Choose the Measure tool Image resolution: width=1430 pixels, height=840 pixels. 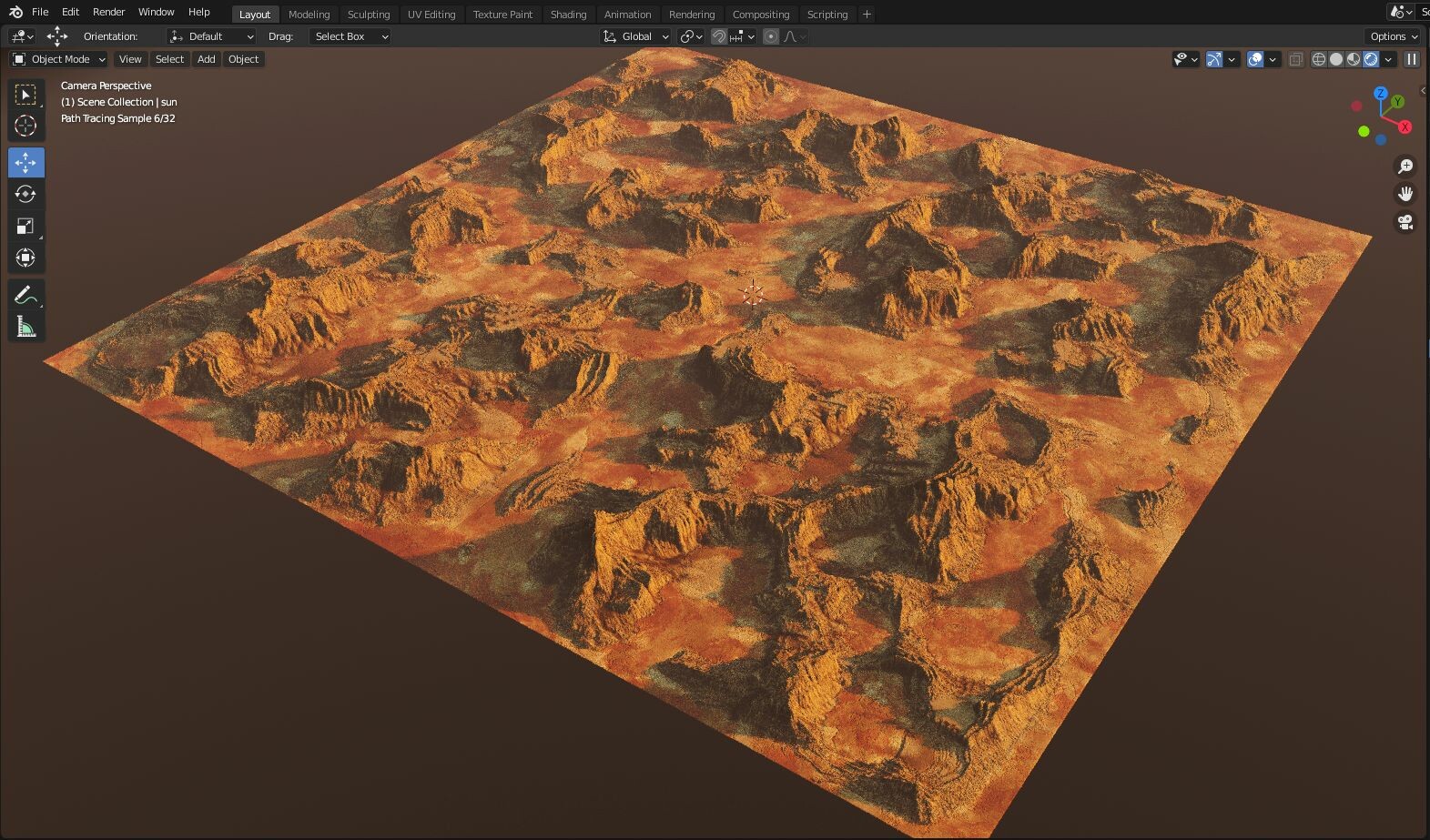pyautogui.click(x=25, y=327)
